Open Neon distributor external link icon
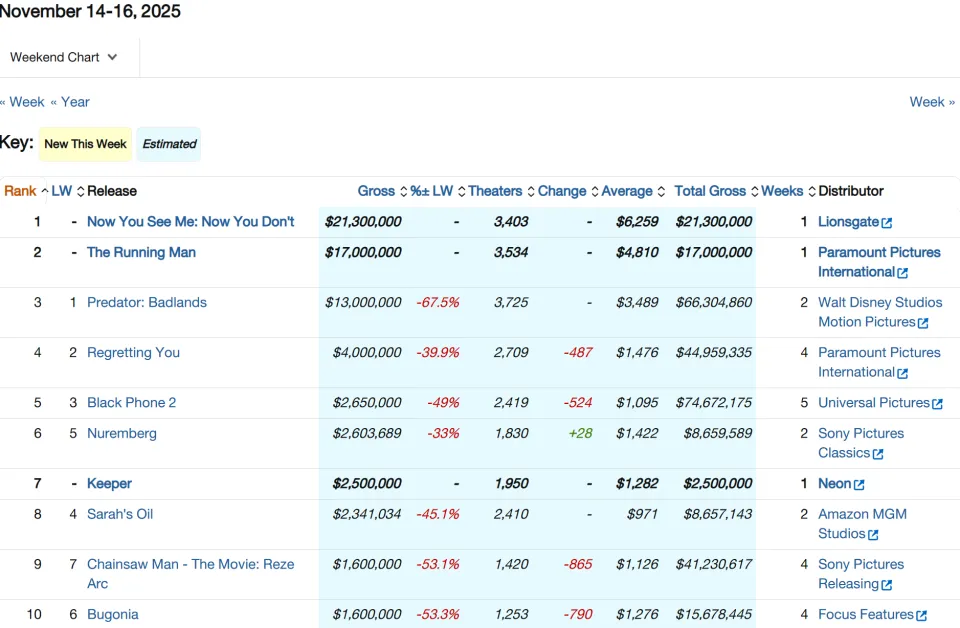The image size is (960, 628). [x=859, y=485]
